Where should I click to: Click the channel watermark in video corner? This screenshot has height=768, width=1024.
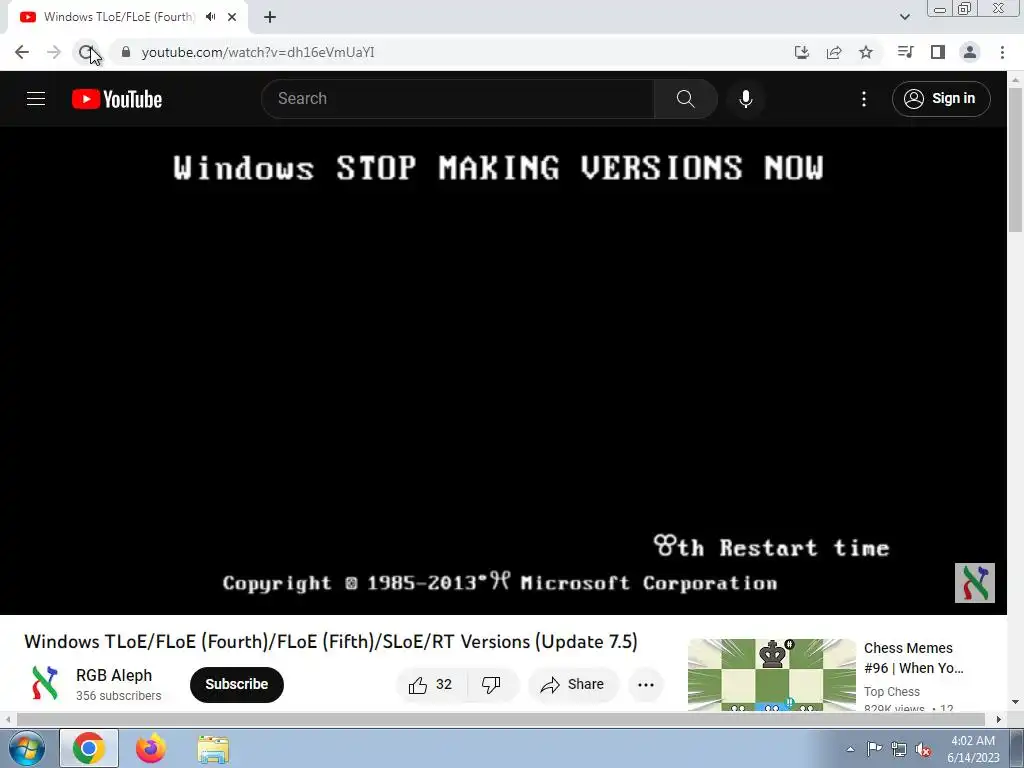(974, 583)
